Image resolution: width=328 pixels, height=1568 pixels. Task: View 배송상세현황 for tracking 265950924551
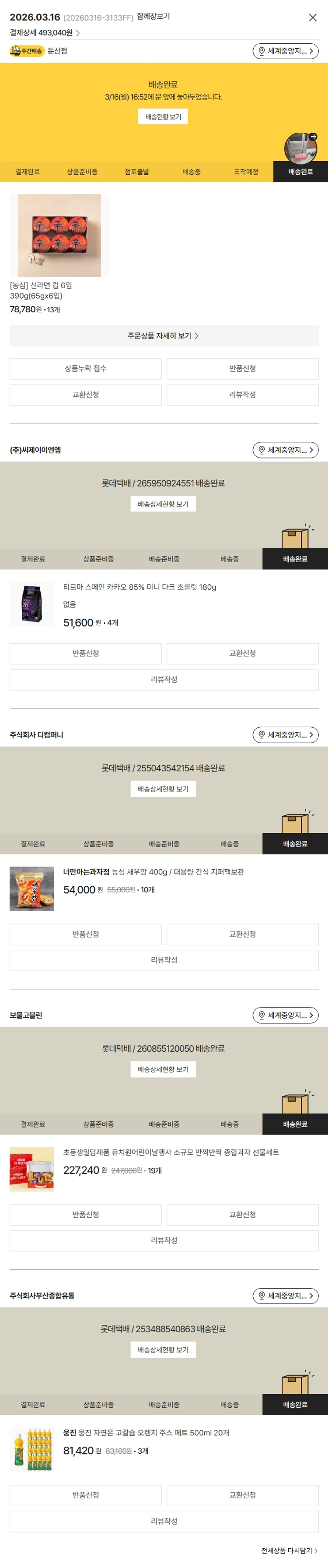[x=163, y=504]
